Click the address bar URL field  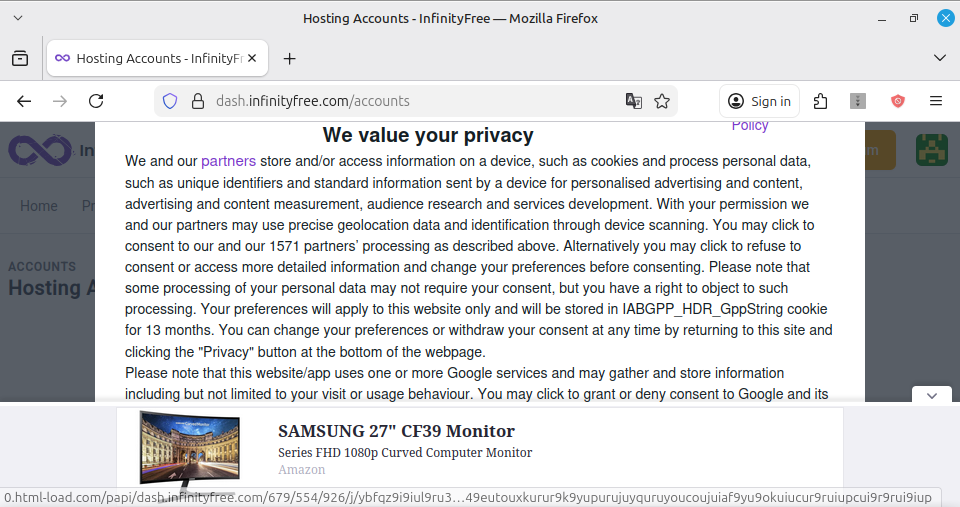click(x=400, y=101)
